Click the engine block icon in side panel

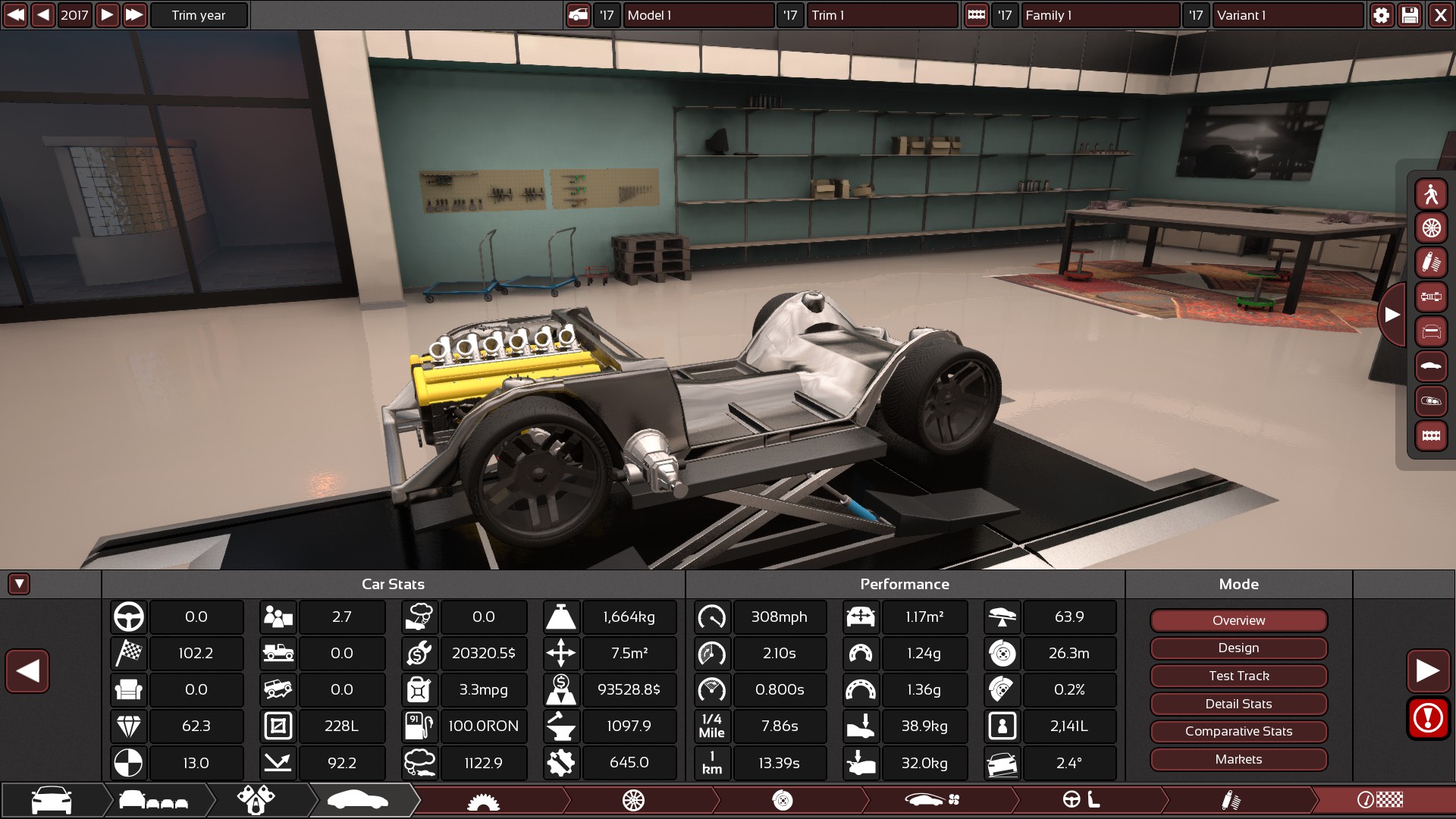coord(1431,436)
